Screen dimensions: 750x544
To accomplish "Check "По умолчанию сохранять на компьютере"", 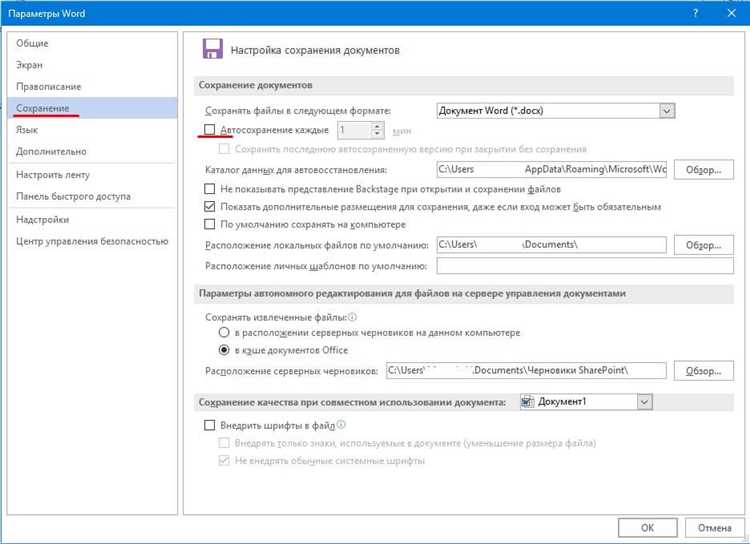I will tap(209, 225).
